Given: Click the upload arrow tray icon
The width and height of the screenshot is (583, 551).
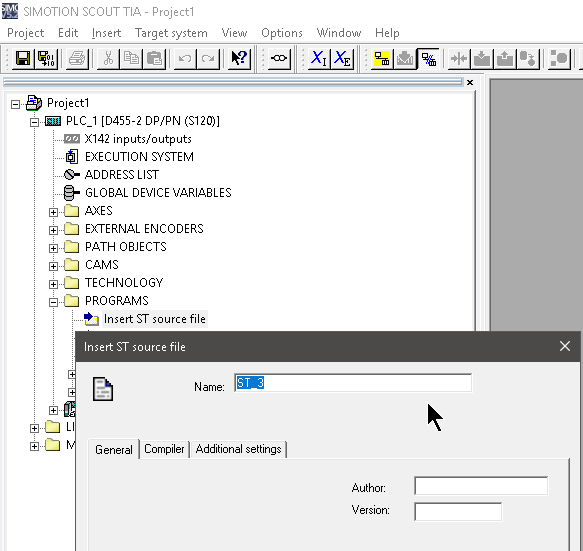Looking at the screenshot, I should tap(505, 58).
